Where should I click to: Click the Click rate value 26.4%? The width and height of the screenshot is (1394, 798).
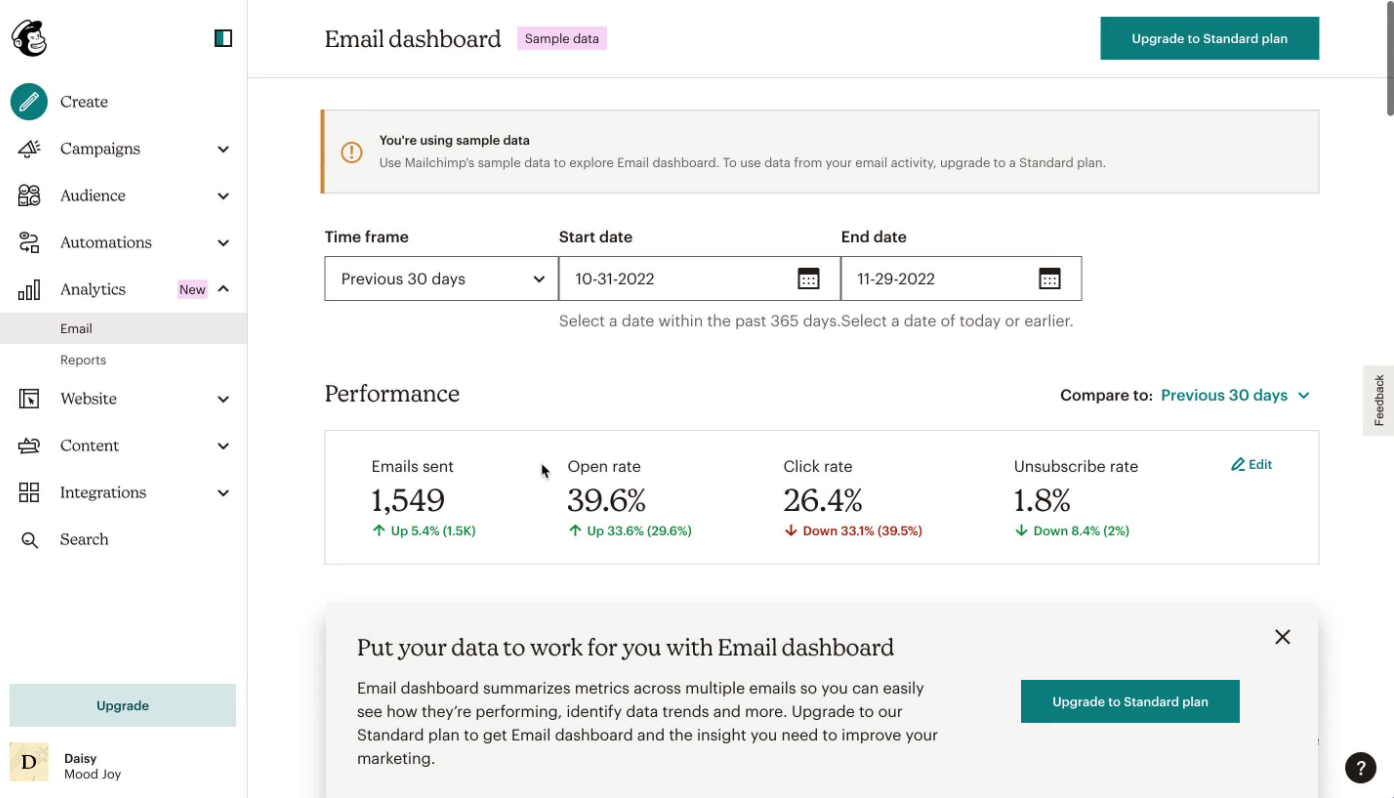(x=823, y=500)
